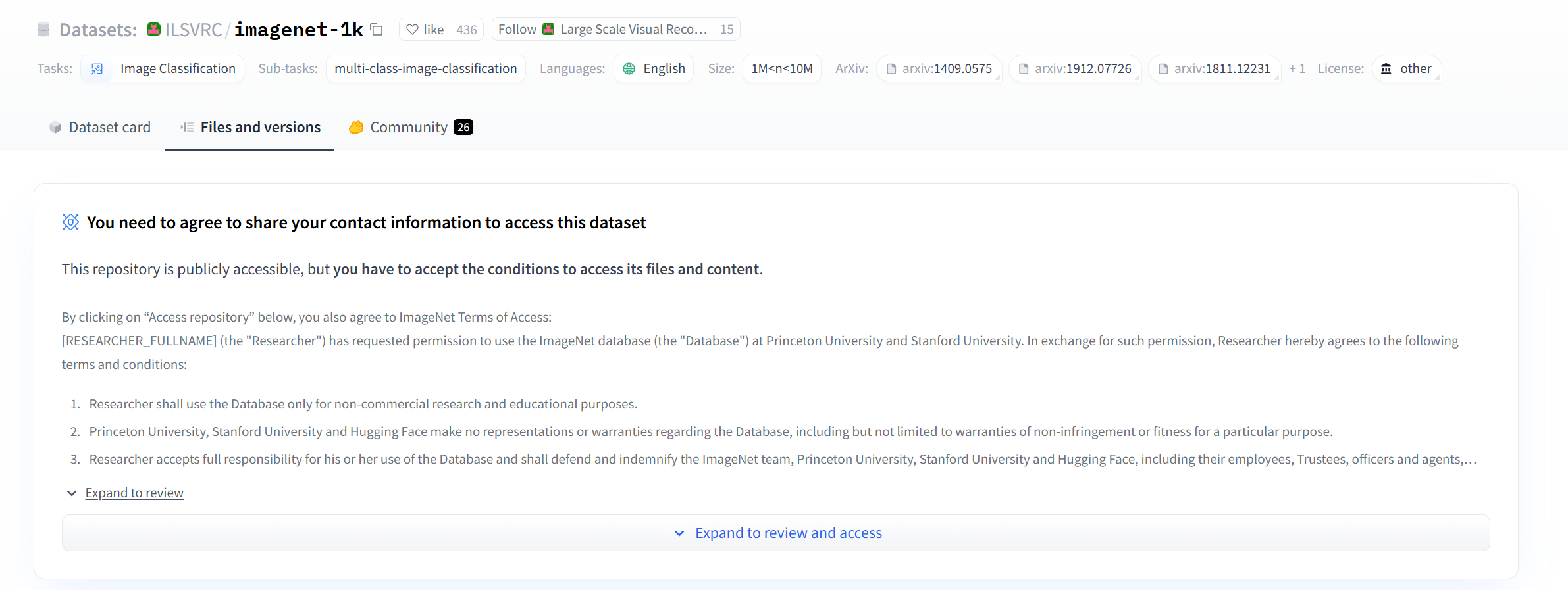Screen dimensions: 1568x590
Task: Click the 'This repository is publicly accessible' sentence
Action: [x=412, y=269]
